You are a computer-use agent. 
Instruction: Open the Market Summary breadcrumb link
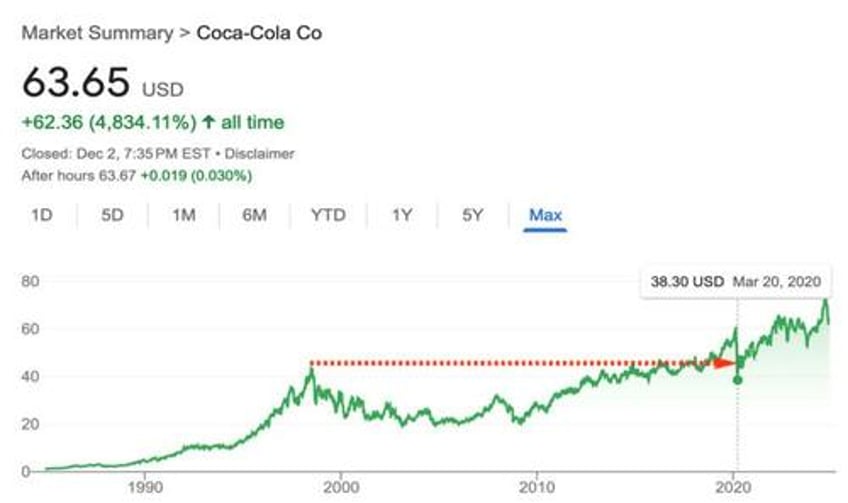click(97, 33)
